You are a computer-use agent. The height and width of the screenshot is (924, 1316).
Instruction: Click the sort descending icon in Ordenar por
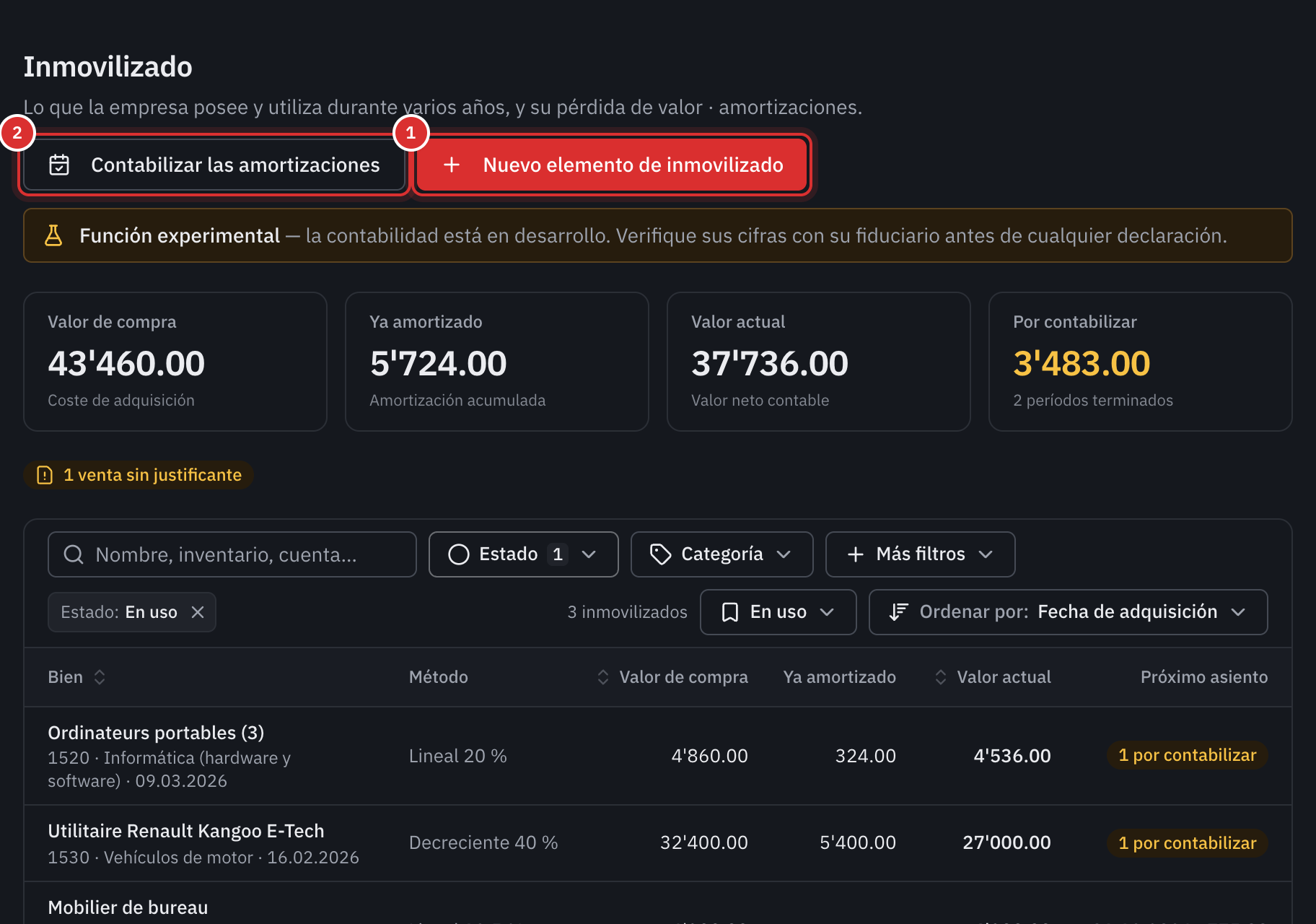[x=898, y=612]
